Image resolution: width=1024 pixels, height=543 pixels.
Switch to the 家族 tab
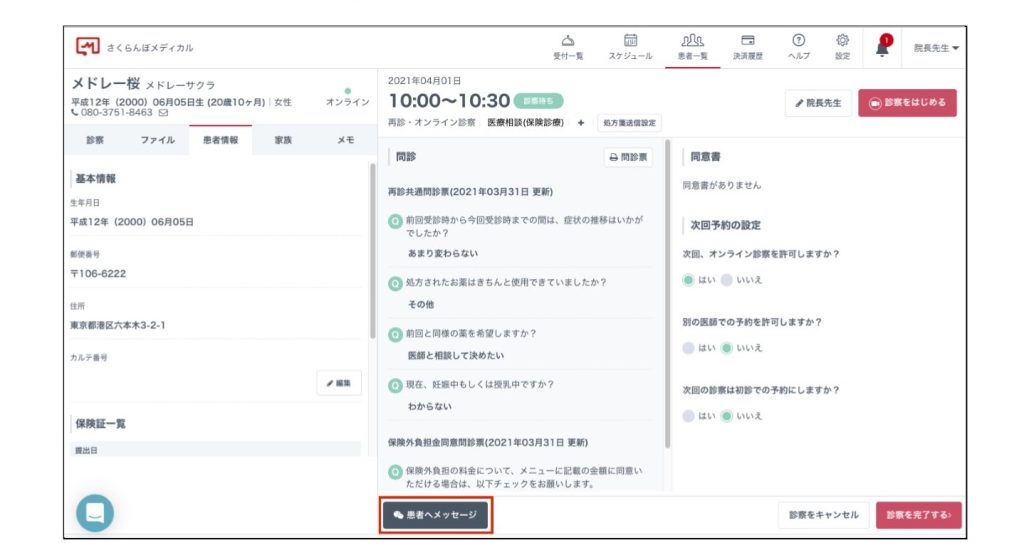(283, 141)
